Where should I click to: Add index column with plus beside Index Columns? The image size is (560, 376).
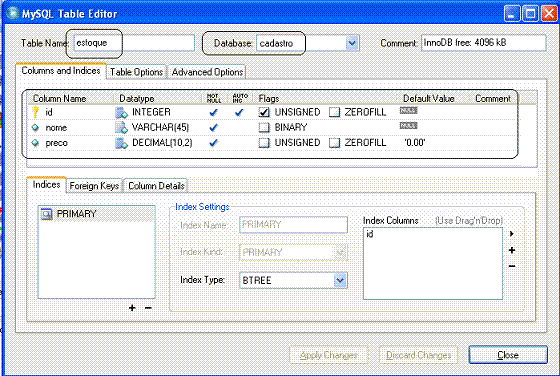(512, 250)
